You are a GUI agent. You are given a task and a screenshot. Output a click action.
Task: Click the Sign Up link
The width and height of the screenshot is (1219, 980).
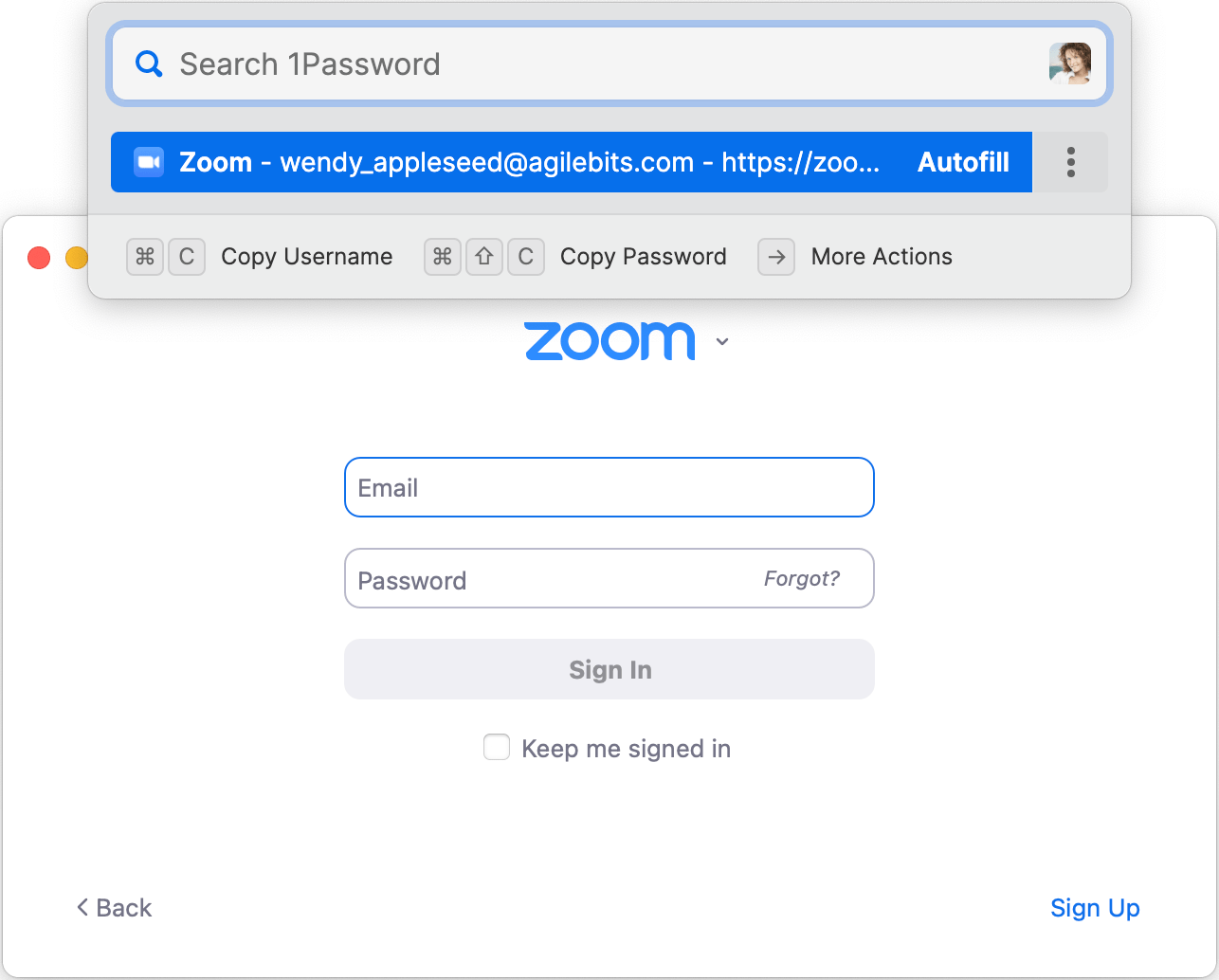point(1095,907)
